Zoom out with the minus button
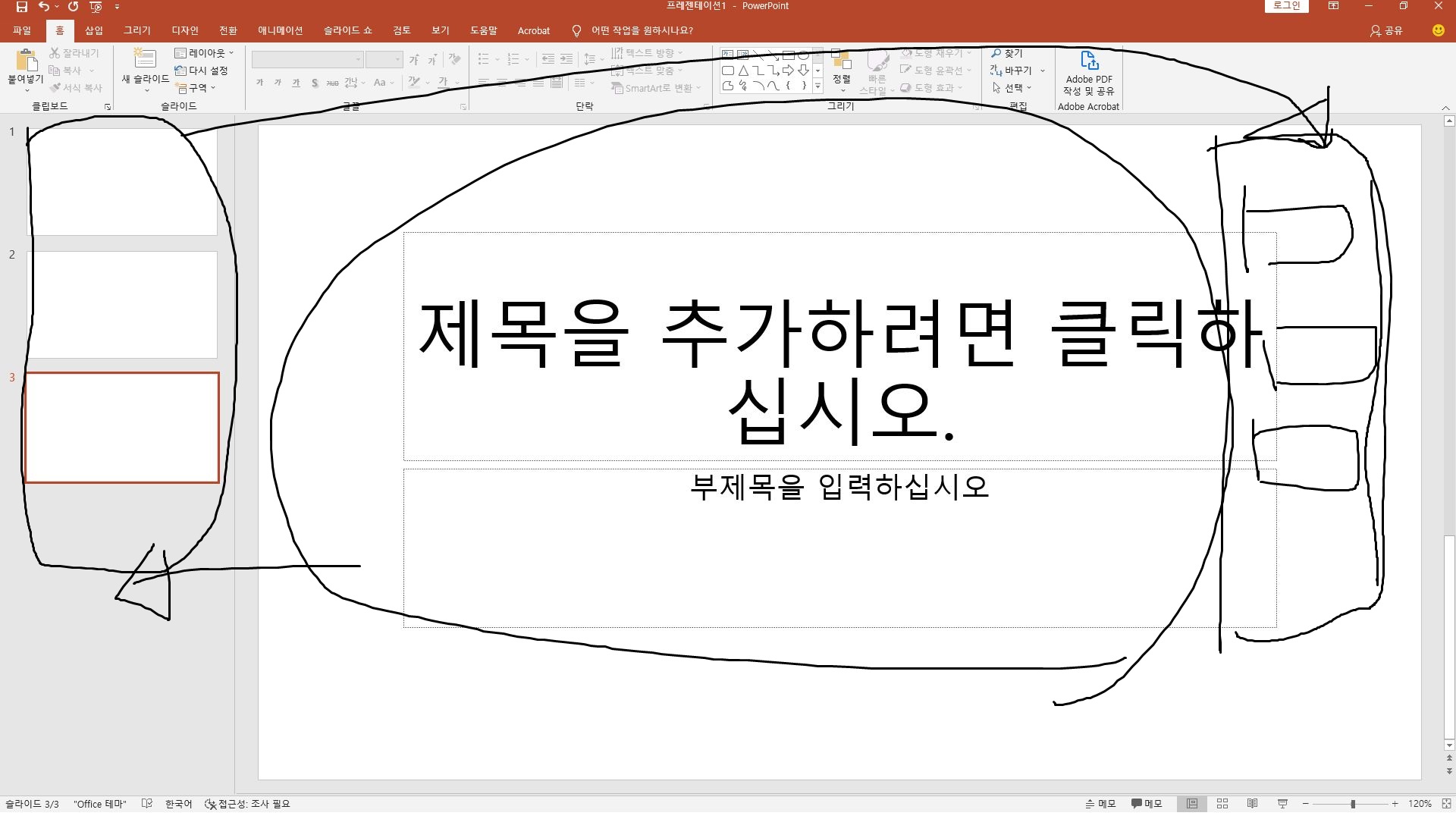 [x=1306, y=804]
